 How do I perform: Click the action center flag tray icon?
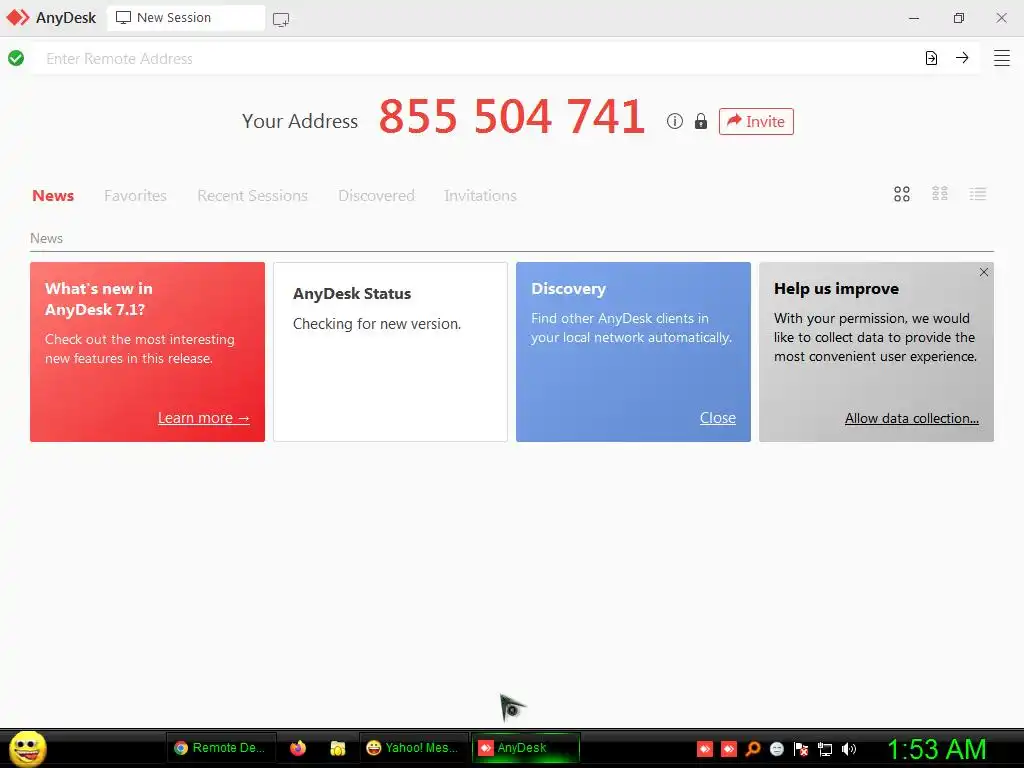tap(801, 749)
